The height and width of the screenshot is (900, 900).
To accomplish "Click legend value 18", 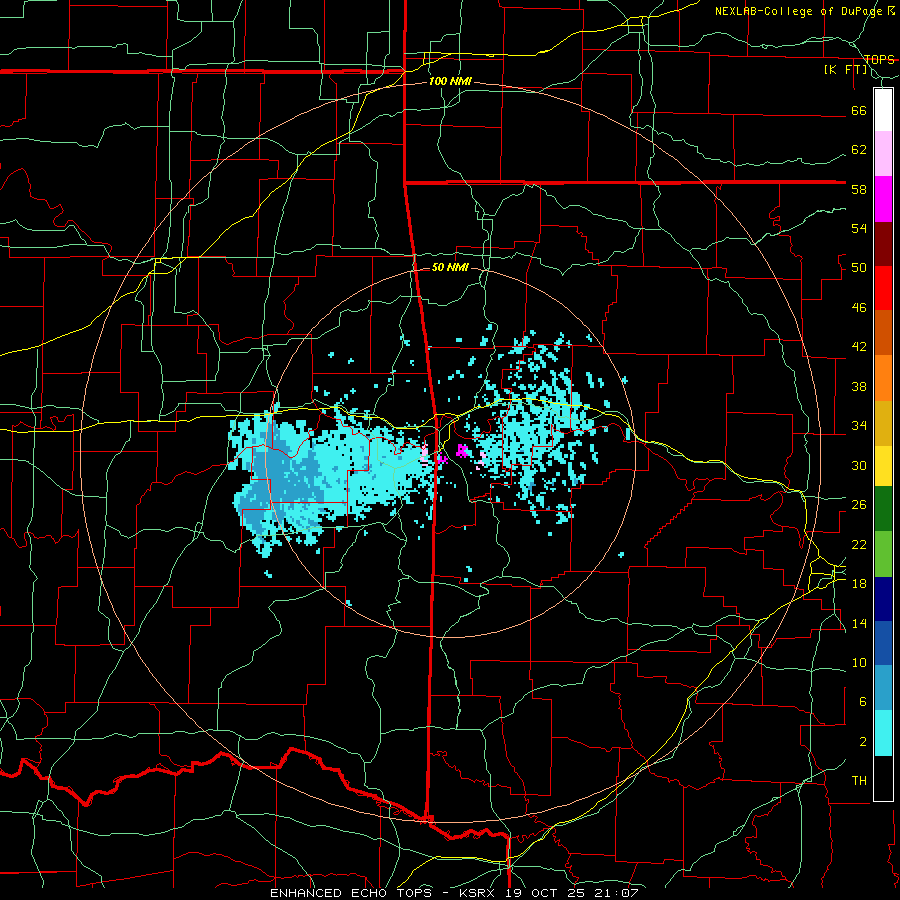I will coord(859,584).
